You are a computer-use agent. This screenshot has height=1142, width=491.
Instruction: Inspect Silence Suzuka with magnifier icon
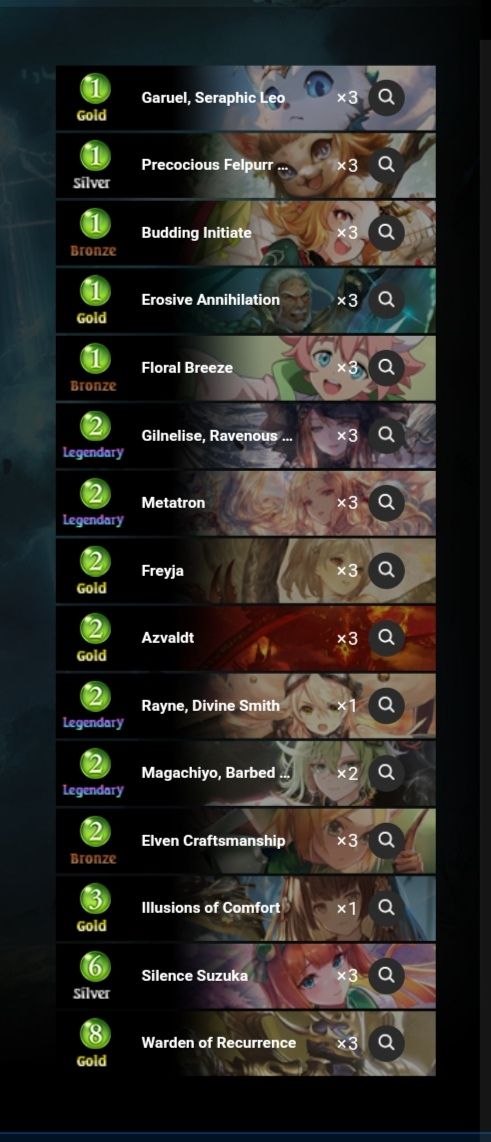[386, 974]
